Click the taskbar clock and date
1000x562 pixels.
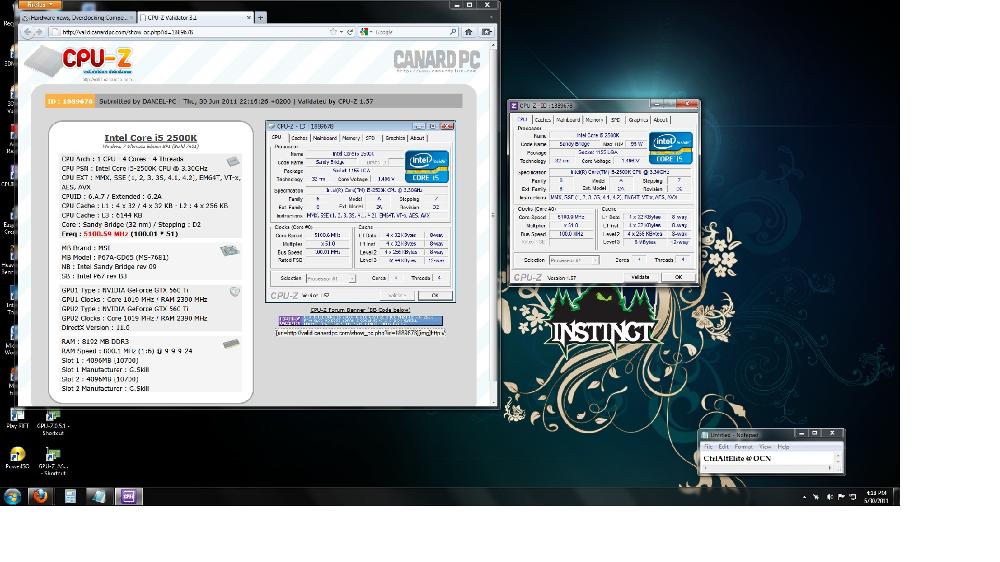876,496
